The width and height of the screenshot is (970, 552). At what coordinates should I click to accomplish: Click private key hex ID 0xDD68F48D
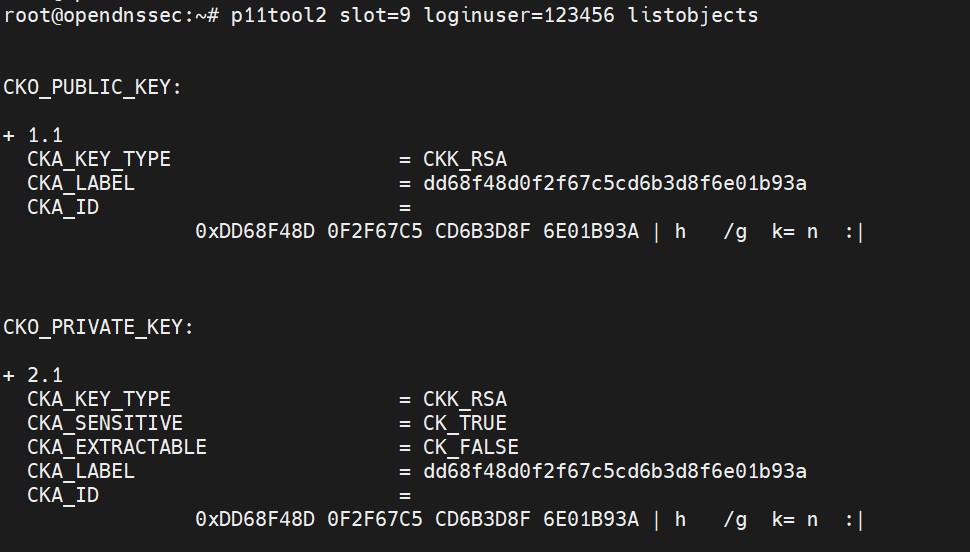(255, 519)
